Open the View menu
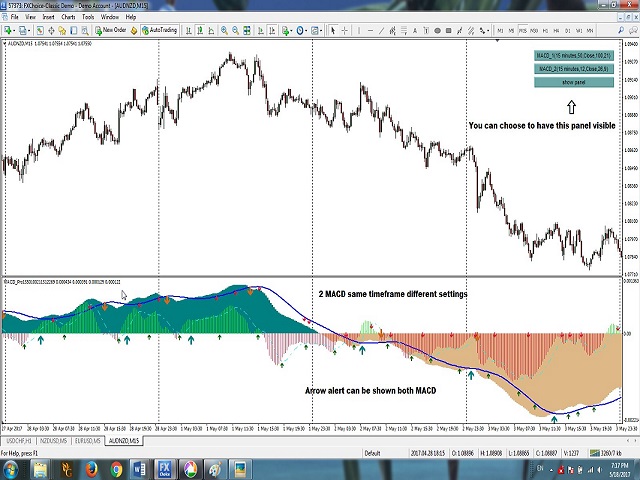 [x=30, y=17]
